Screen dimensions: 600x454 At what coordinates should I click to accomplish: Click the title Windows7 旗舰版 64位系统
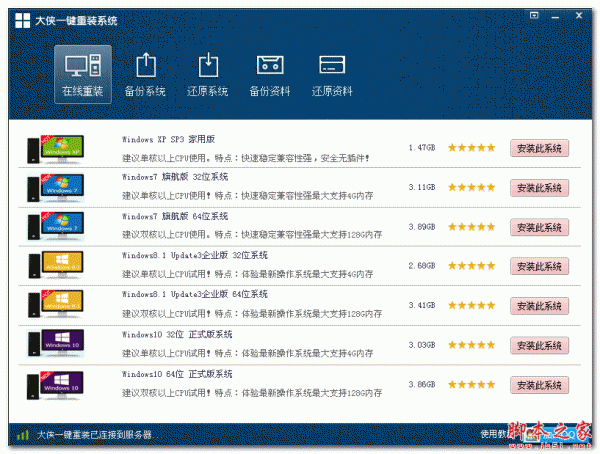coord(175,216)
